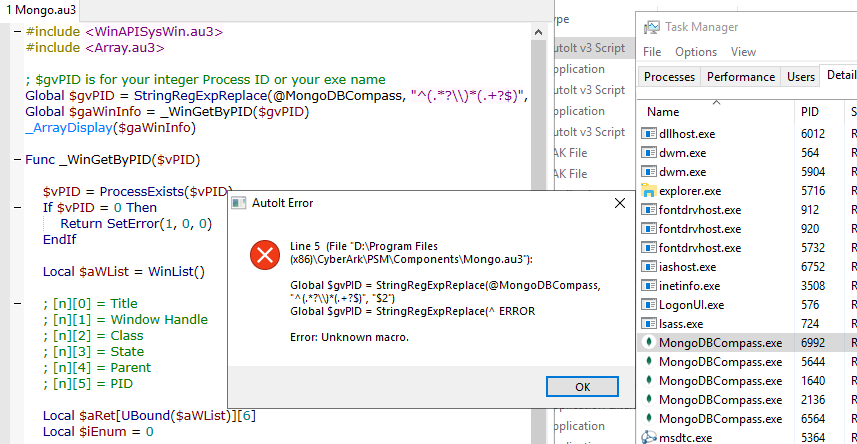The height and width of the screenshot is (444, 857).
Task: Click the Task Manager title bar icon
Action: click(x=652, y=27)
